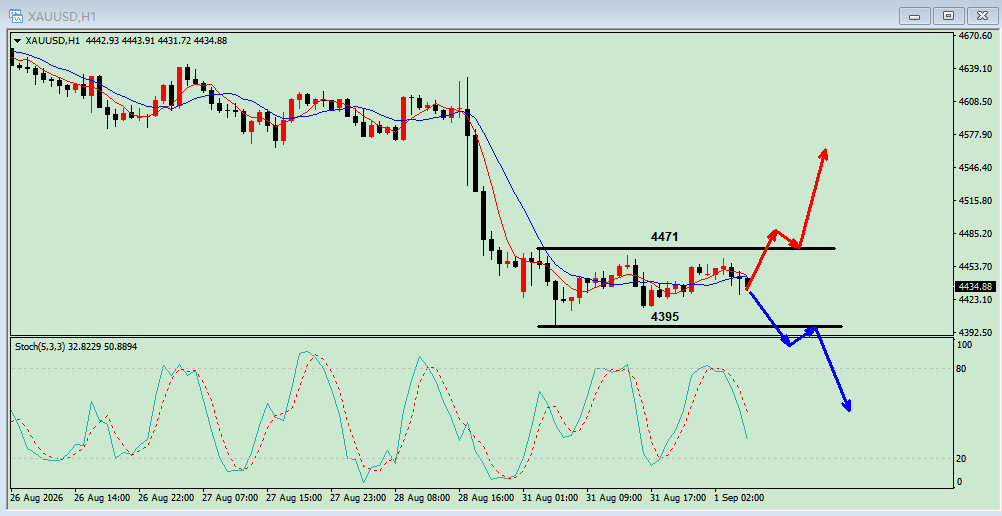Image resolution: width=1002 pixels, height=516 pixels.
Task: Click the stochastic 80 level line
Action: [x=482, y=368]
